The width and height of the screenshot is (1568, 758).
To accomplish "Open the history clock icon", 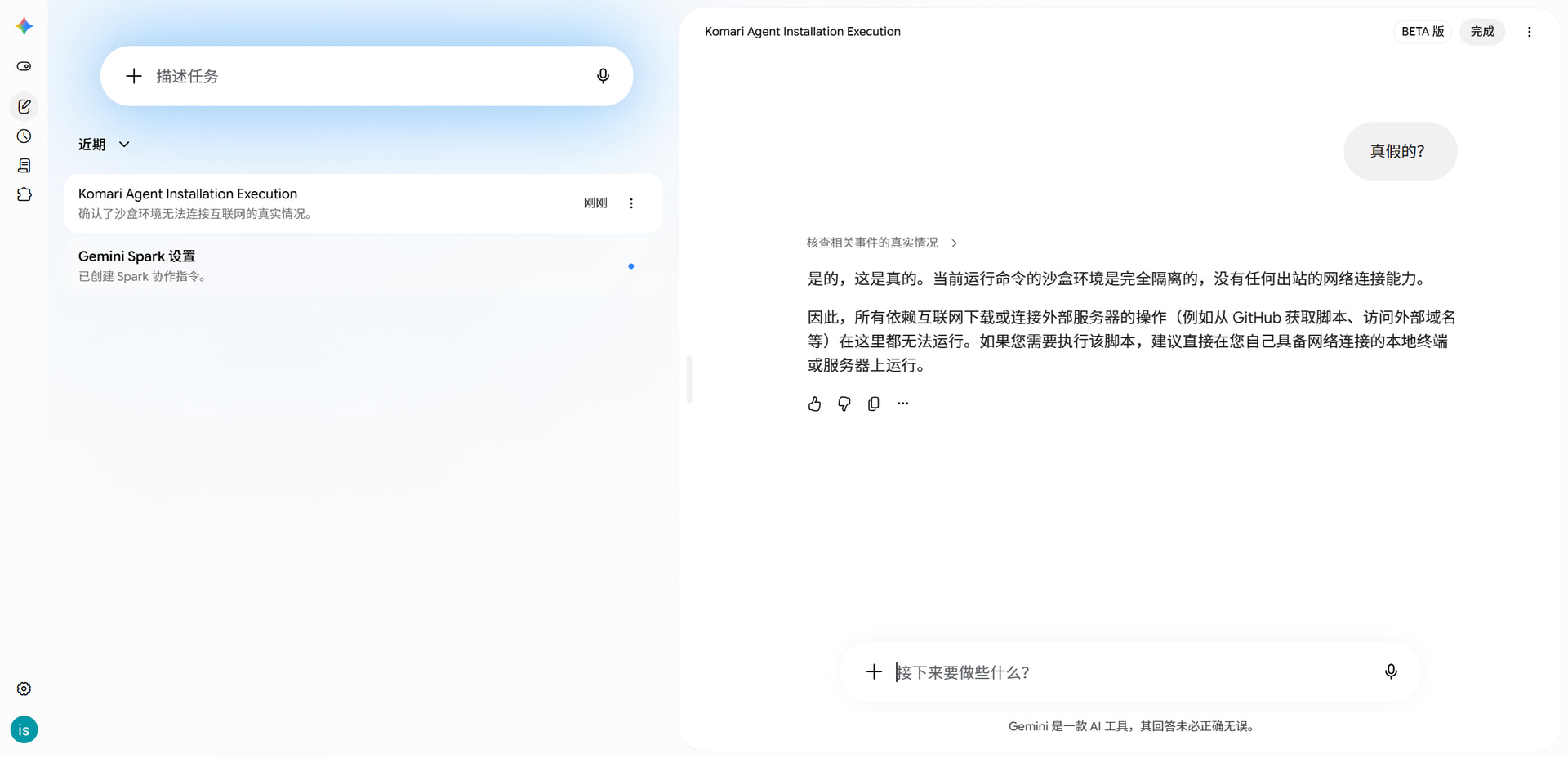I will pyautogui.click(x=24, y=136).
